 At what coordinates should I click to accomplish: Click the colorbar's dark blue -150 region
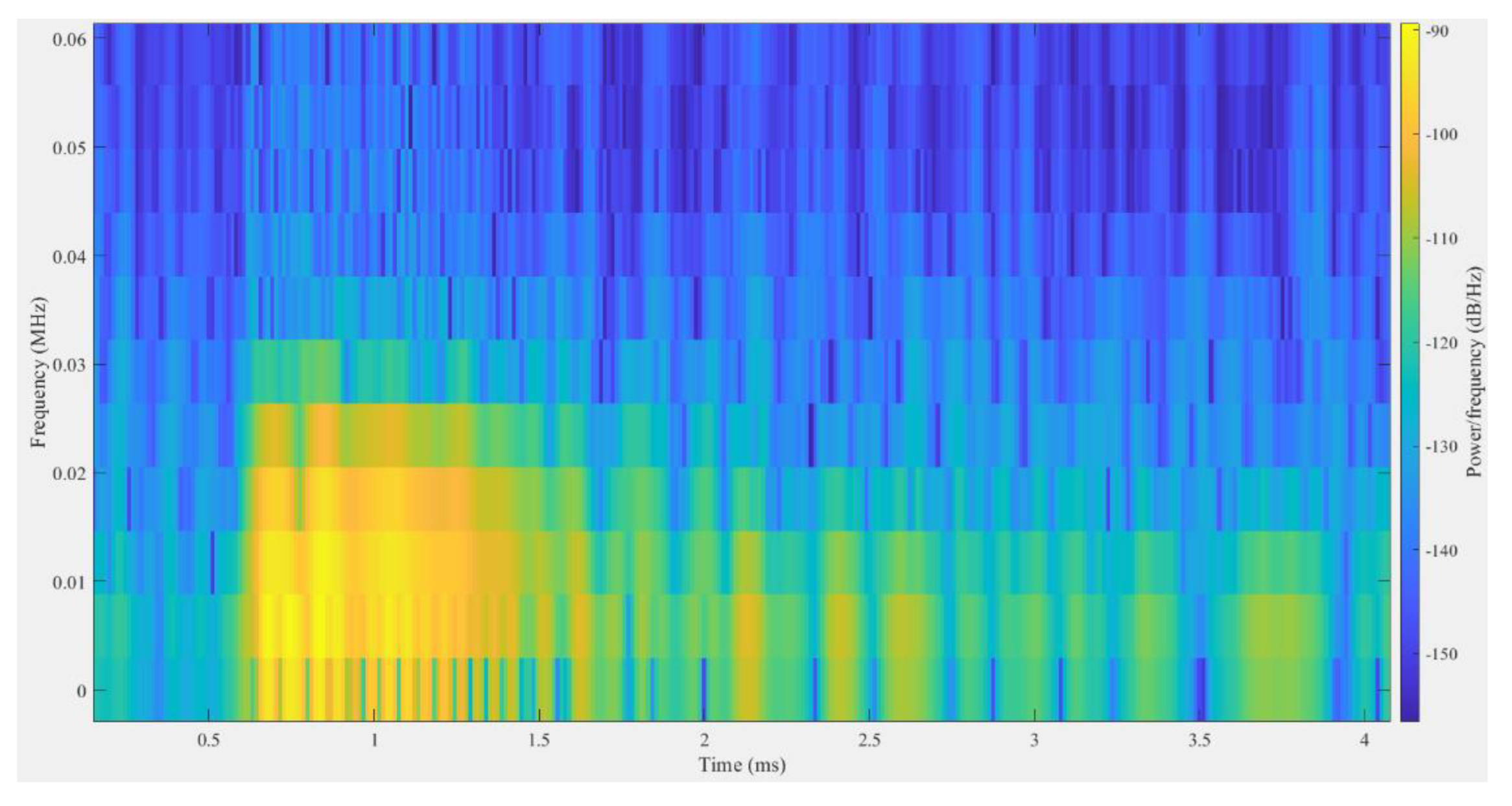click(x=1409, y=654)
